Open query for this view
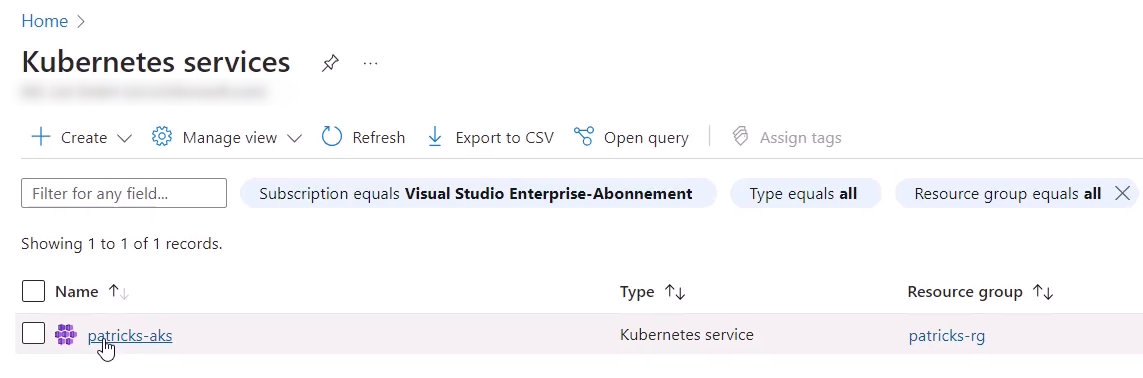Viewport: 1143px width, 378px height. [646, 138]
